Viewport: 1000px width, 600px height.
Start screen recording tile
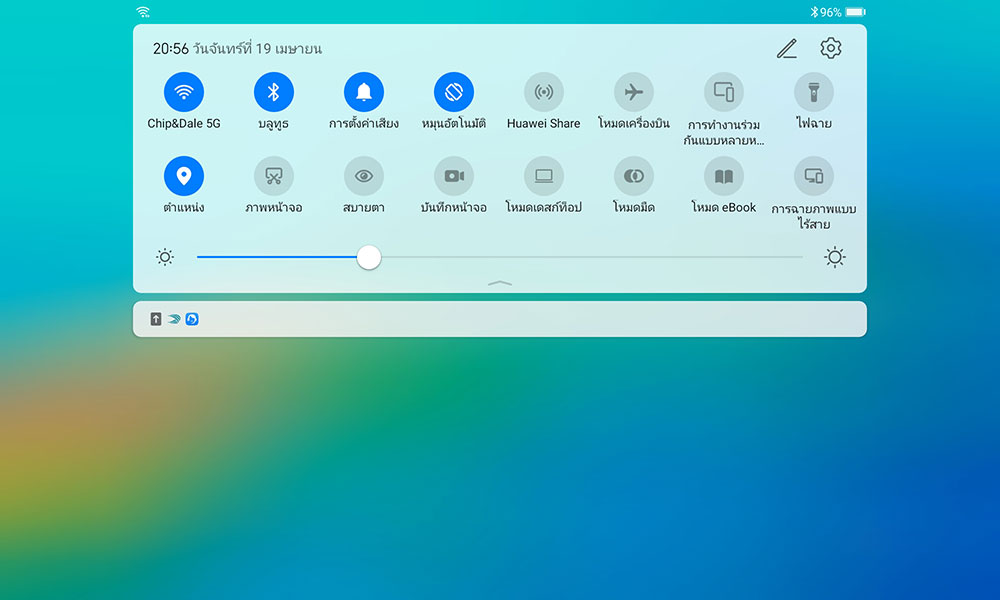click(453, 176)
